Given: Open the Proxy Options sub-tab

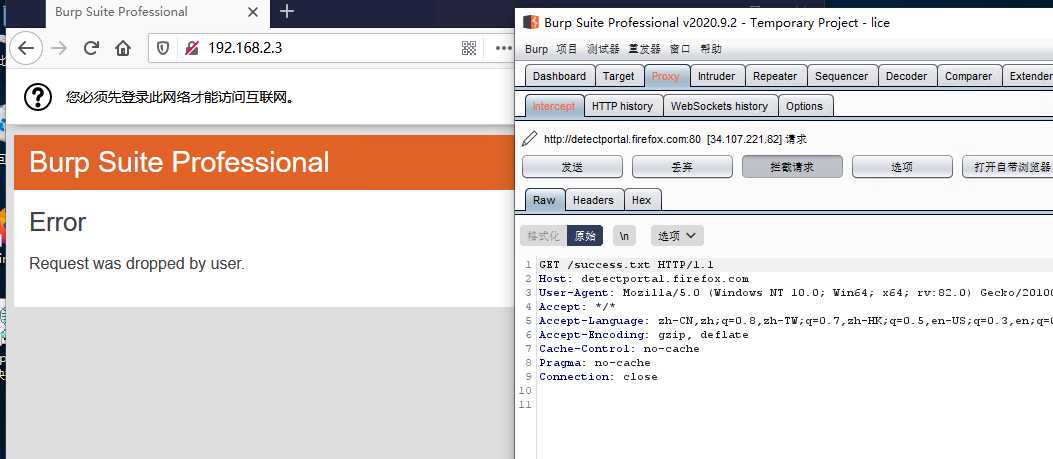Looking at the screenshot, I should coord(805,106).
